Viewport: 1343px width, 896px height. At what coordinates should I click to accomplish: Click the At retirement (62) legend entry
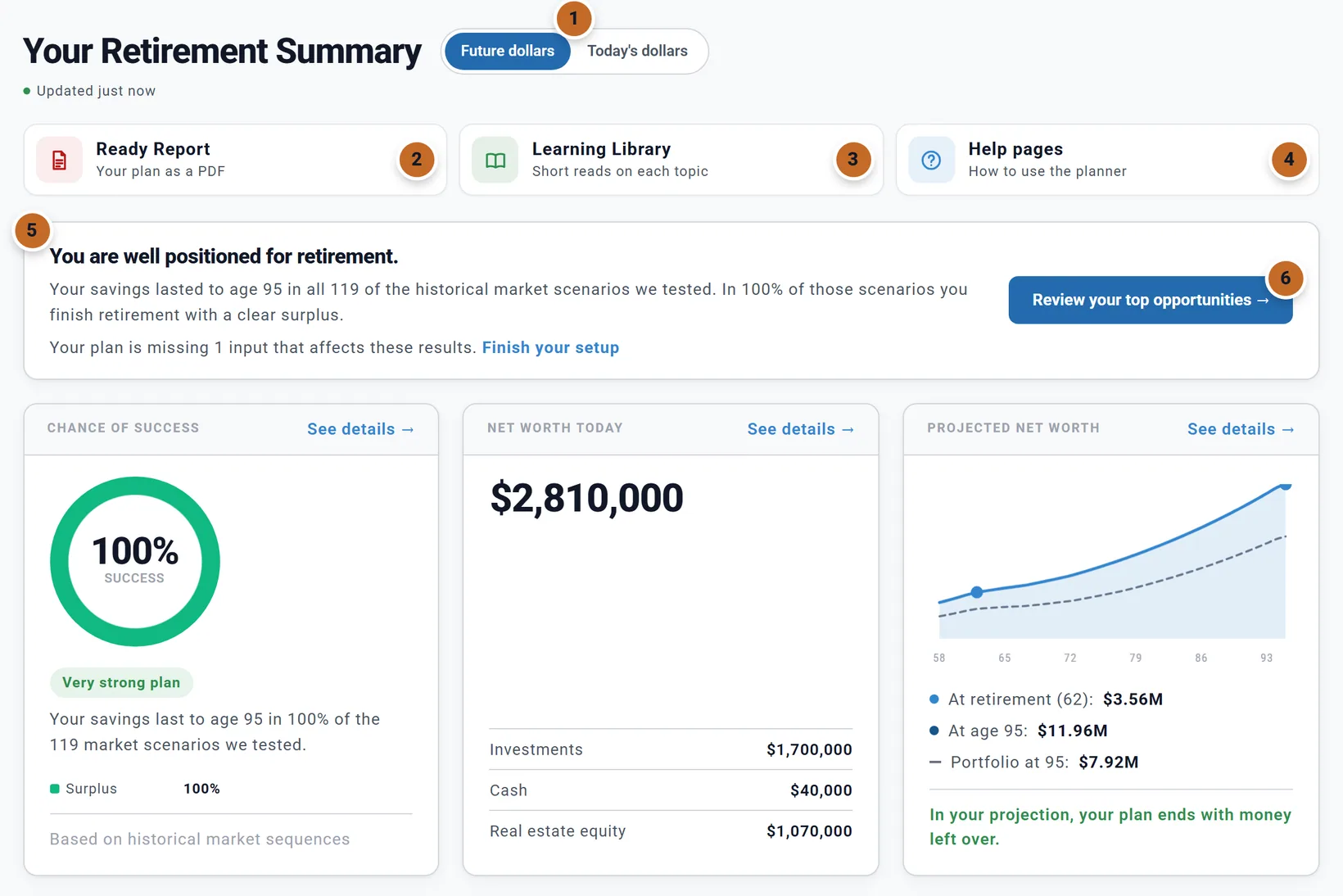(x=1047, y=699)
